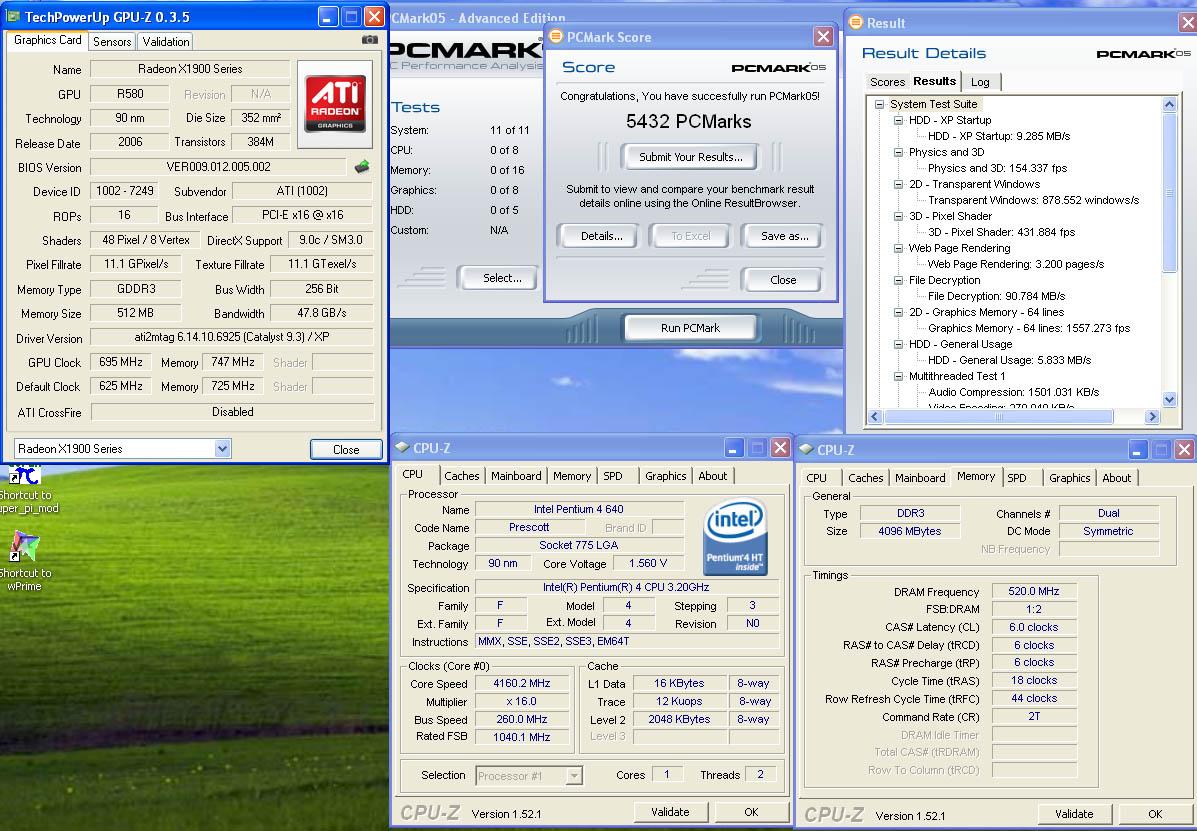Click the right CPU-Z window title icon
This screenshot has width=1197, height=831.
point(805,449)
